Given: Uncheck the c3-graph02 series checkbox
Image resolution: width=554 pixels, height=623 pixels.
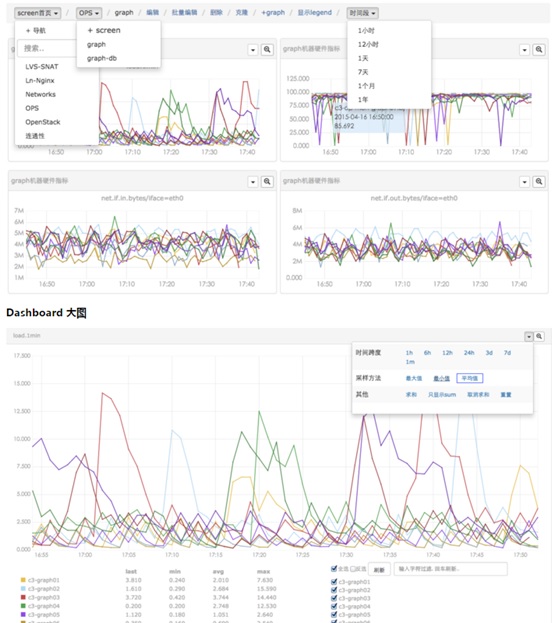Looking at the screenshot, I should pos(334,590).
